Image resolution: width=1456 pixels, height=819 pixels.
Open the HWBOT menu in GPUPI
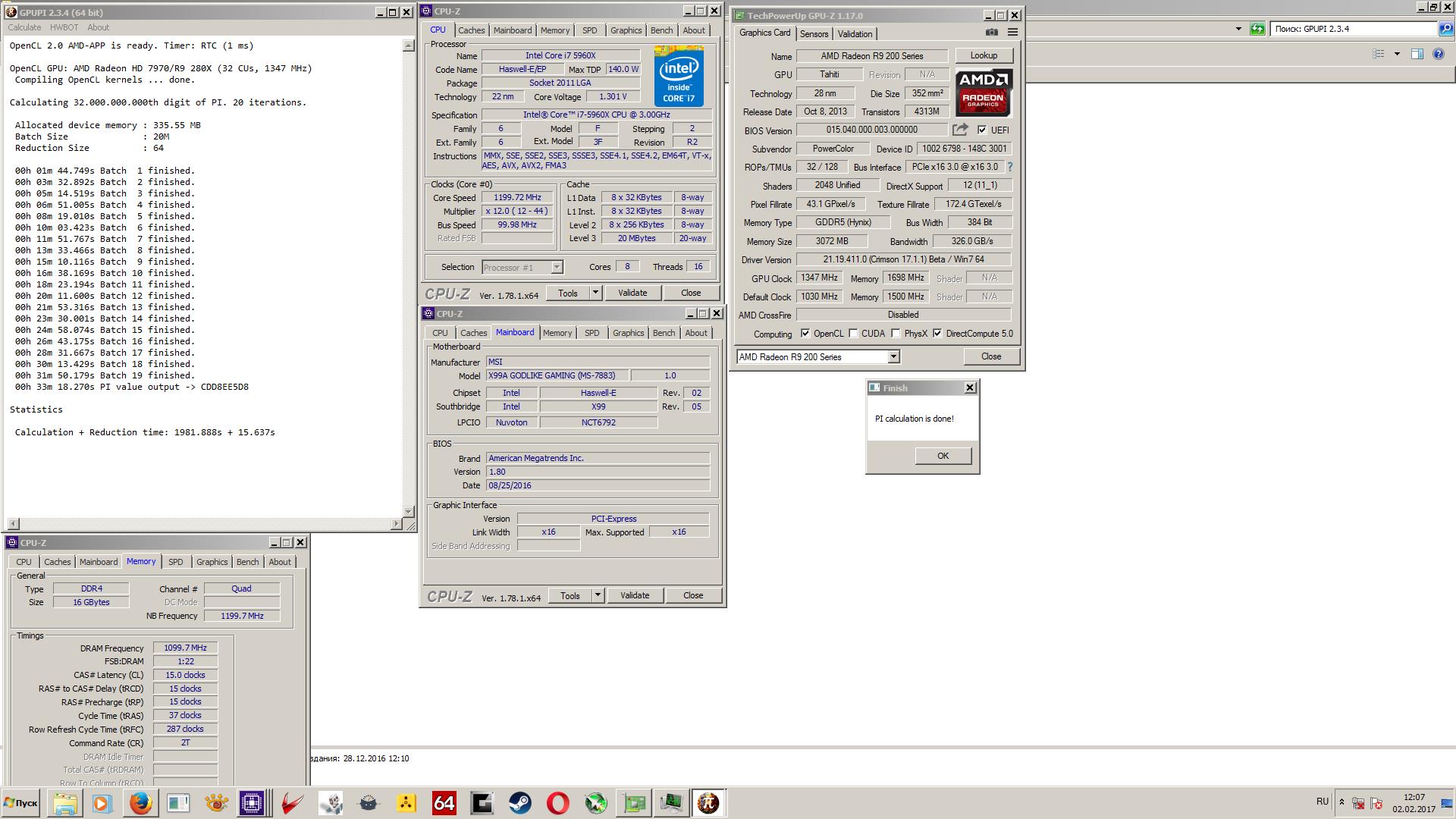point(64,27)
